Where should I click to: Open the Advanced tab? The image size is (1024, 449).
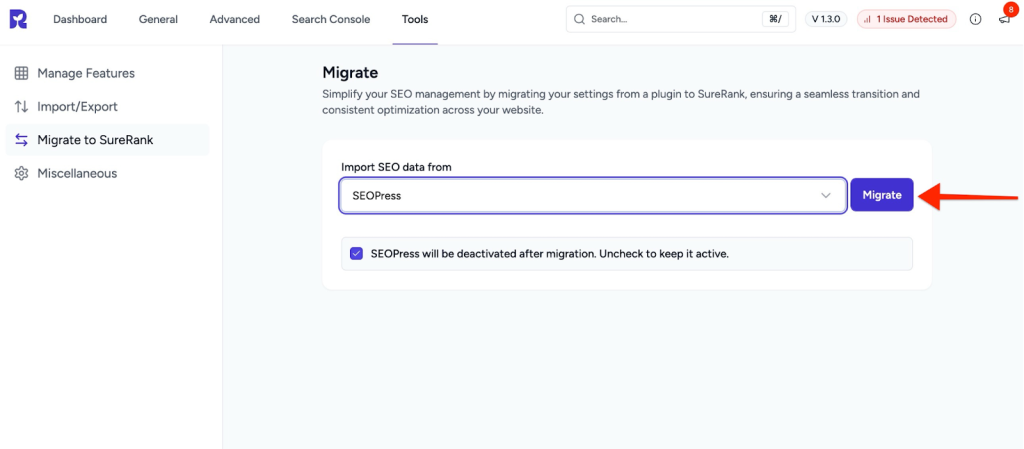coord(234,20)
